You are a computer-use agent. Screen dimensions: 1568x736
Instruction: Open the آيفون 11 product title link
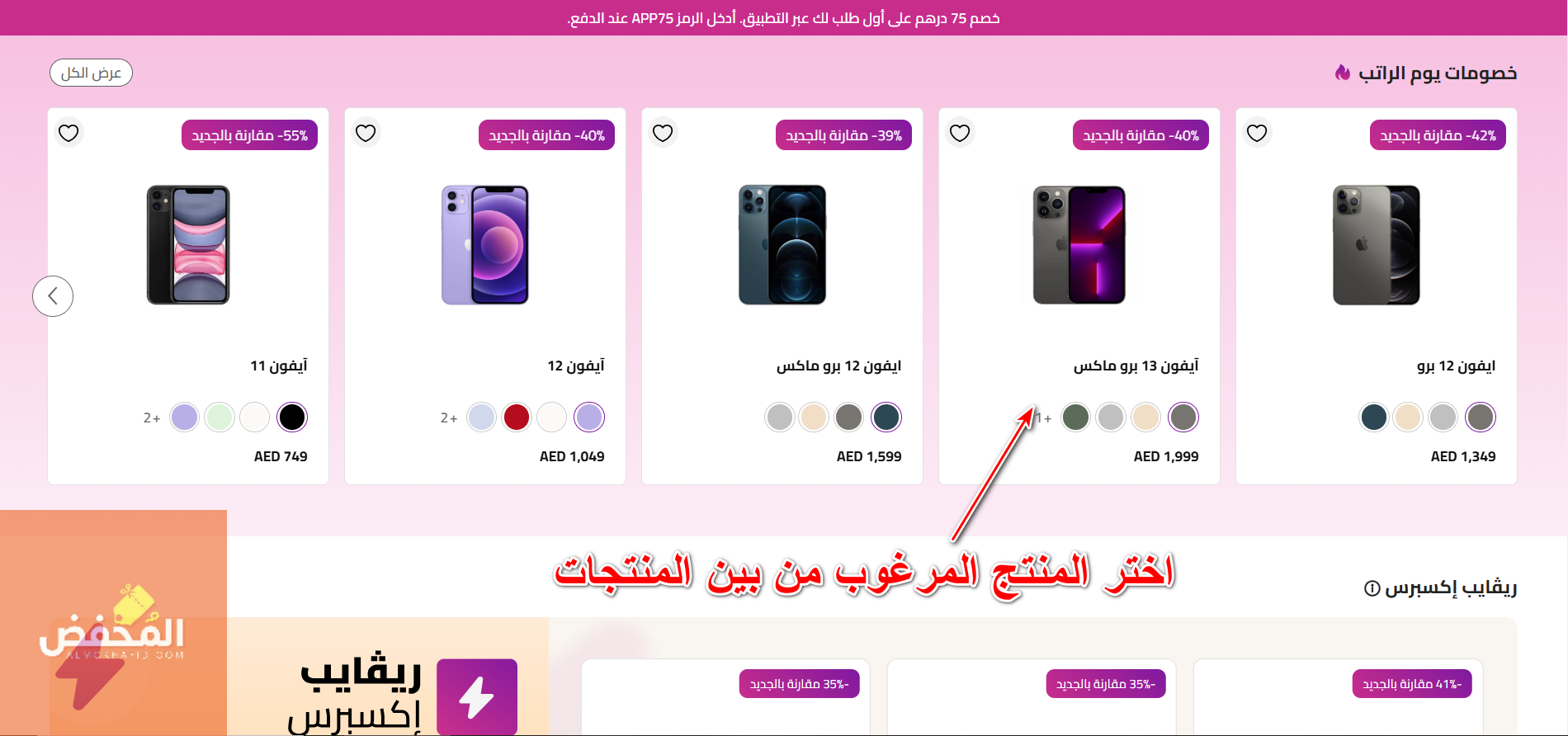[x=279, y=366]
